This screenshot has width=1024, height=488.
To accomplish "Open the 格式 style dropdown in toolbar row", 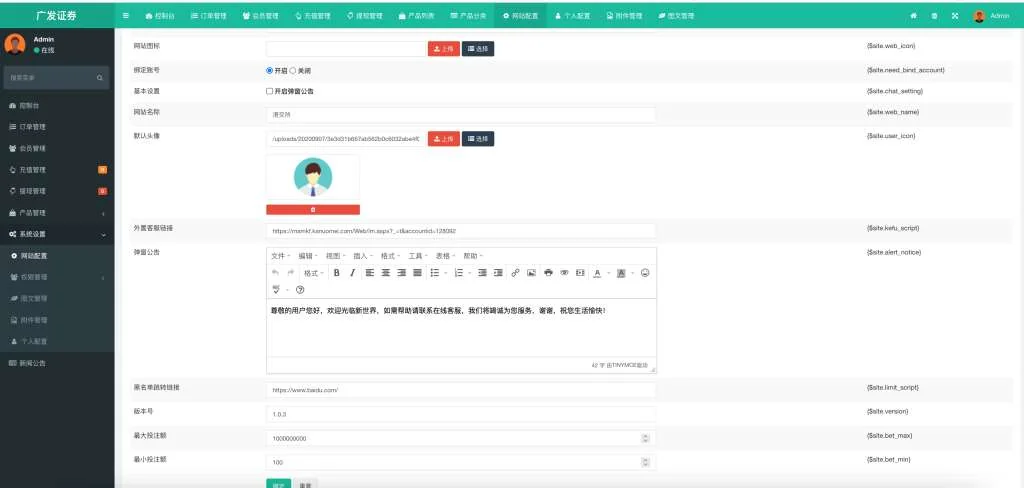I will coord(314,272).
